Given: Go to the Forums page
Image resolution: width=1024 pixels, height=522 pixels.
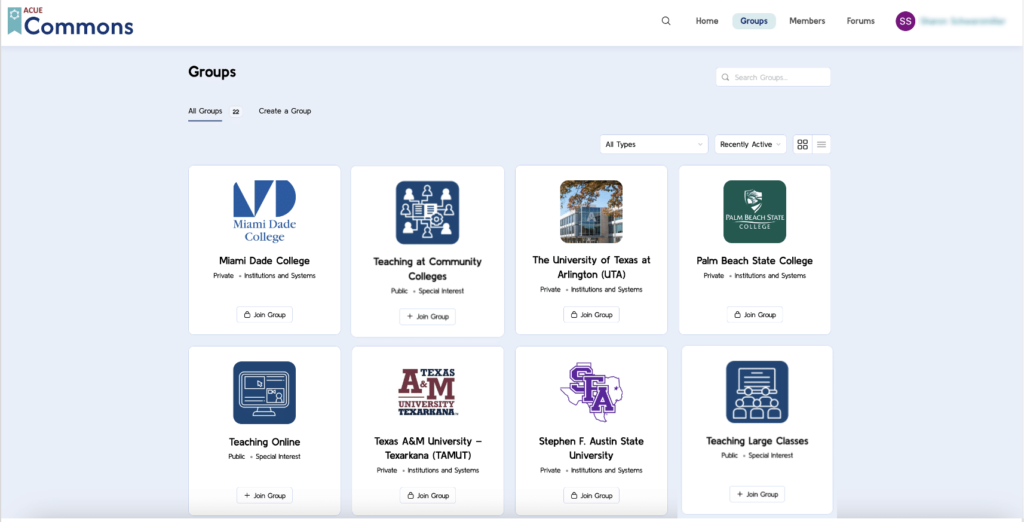Looking at the screenshot, I should point(860,21).
